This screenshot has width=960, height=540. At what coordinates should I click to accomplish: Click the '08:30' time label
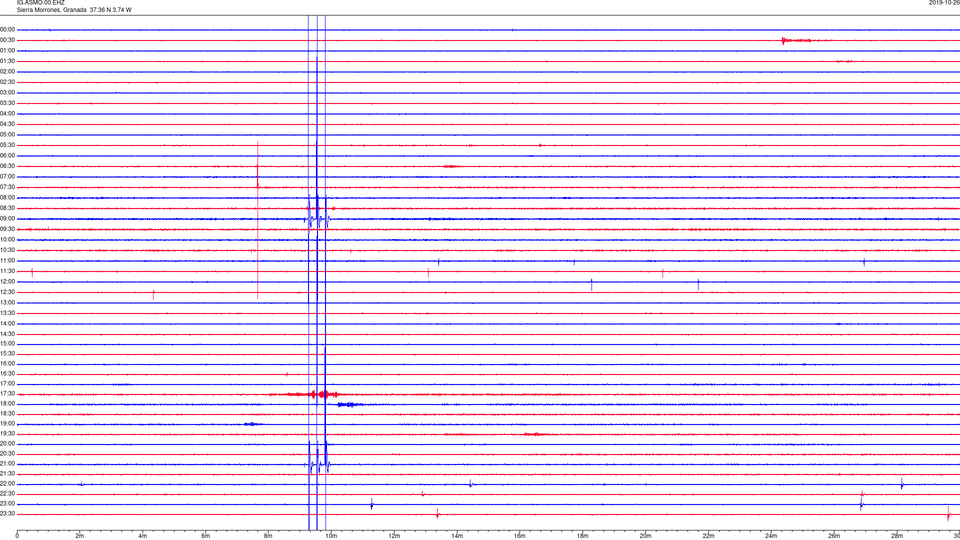coord(8,208)
